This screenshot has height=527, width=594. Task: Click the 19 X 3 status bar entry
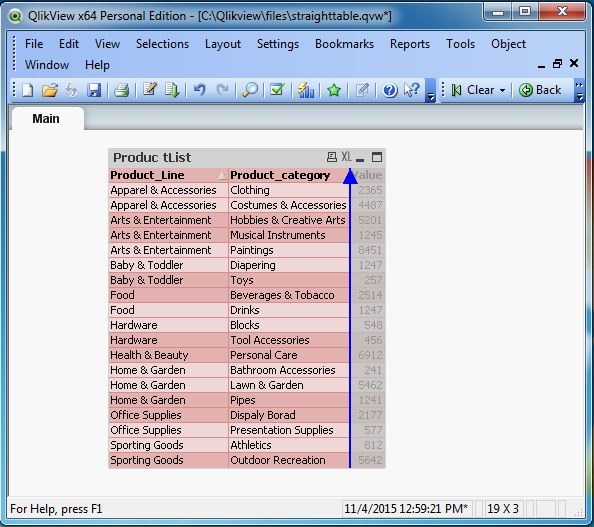click(503, 508)
